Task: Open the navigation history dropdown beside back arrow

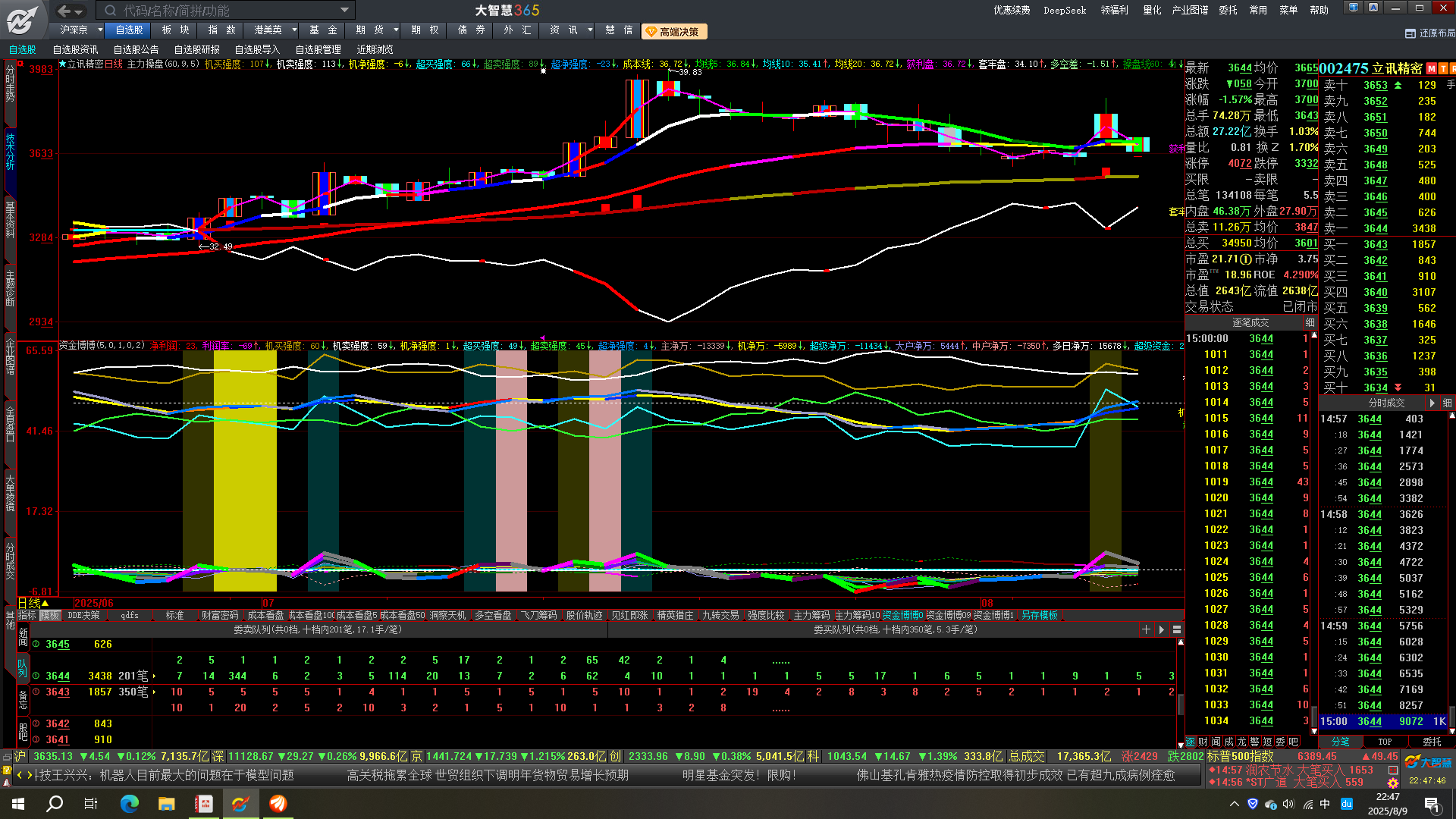Action: coord(80,11)
